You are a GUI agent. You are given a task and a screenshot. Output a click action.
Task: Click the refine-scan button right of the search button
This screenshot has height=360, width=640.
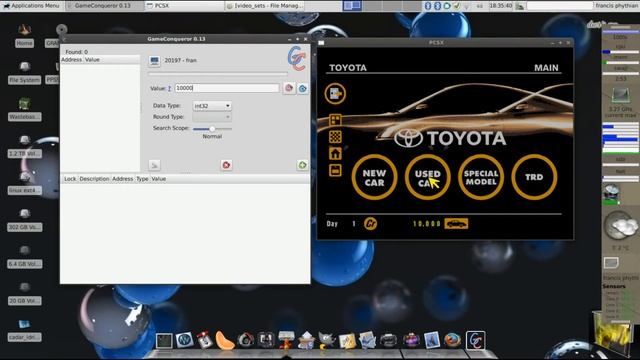click(302, 88)
